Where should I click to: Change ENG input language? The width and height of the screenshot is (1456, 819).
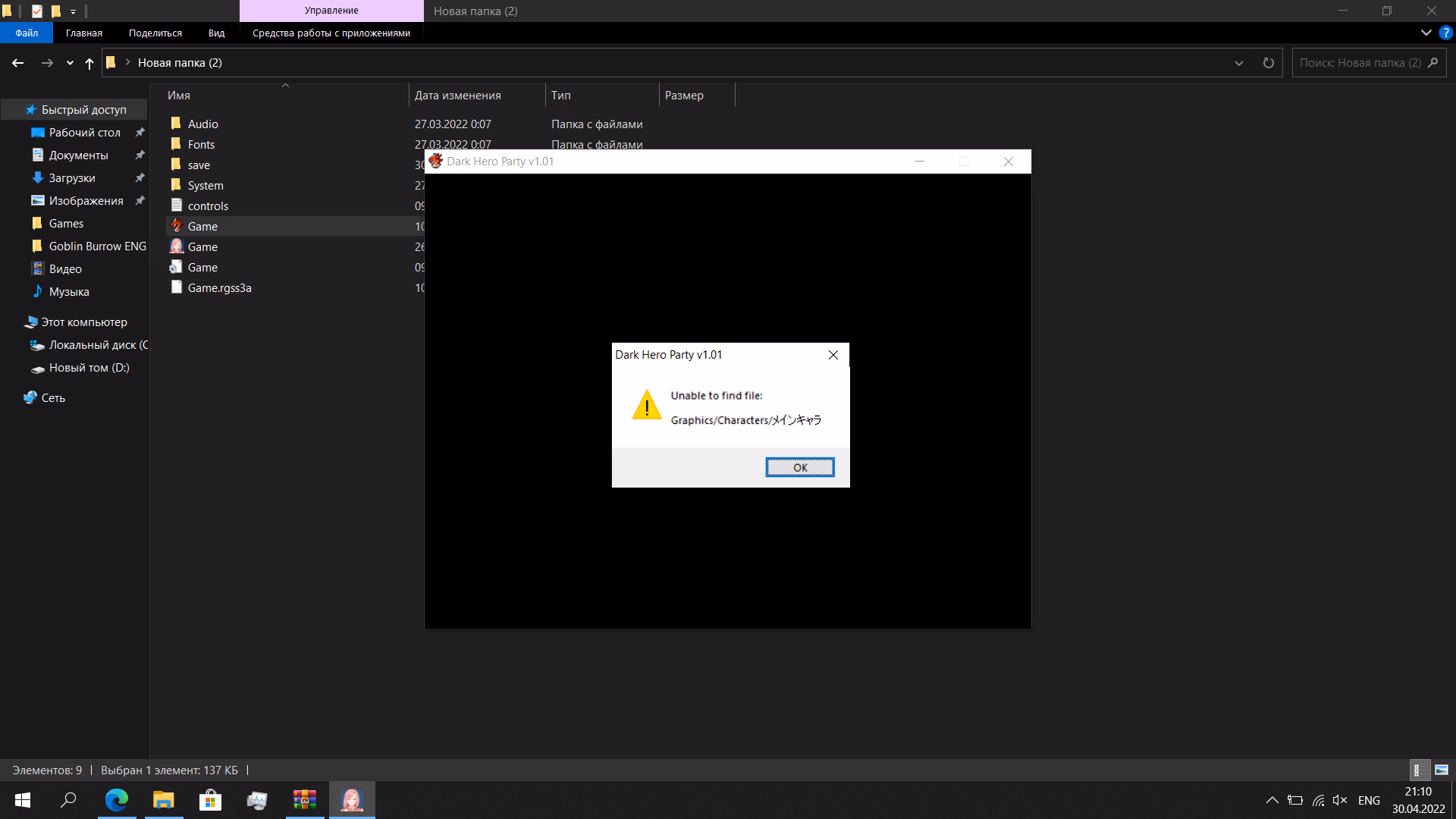pyautogui.click(x=1369, y=800)
